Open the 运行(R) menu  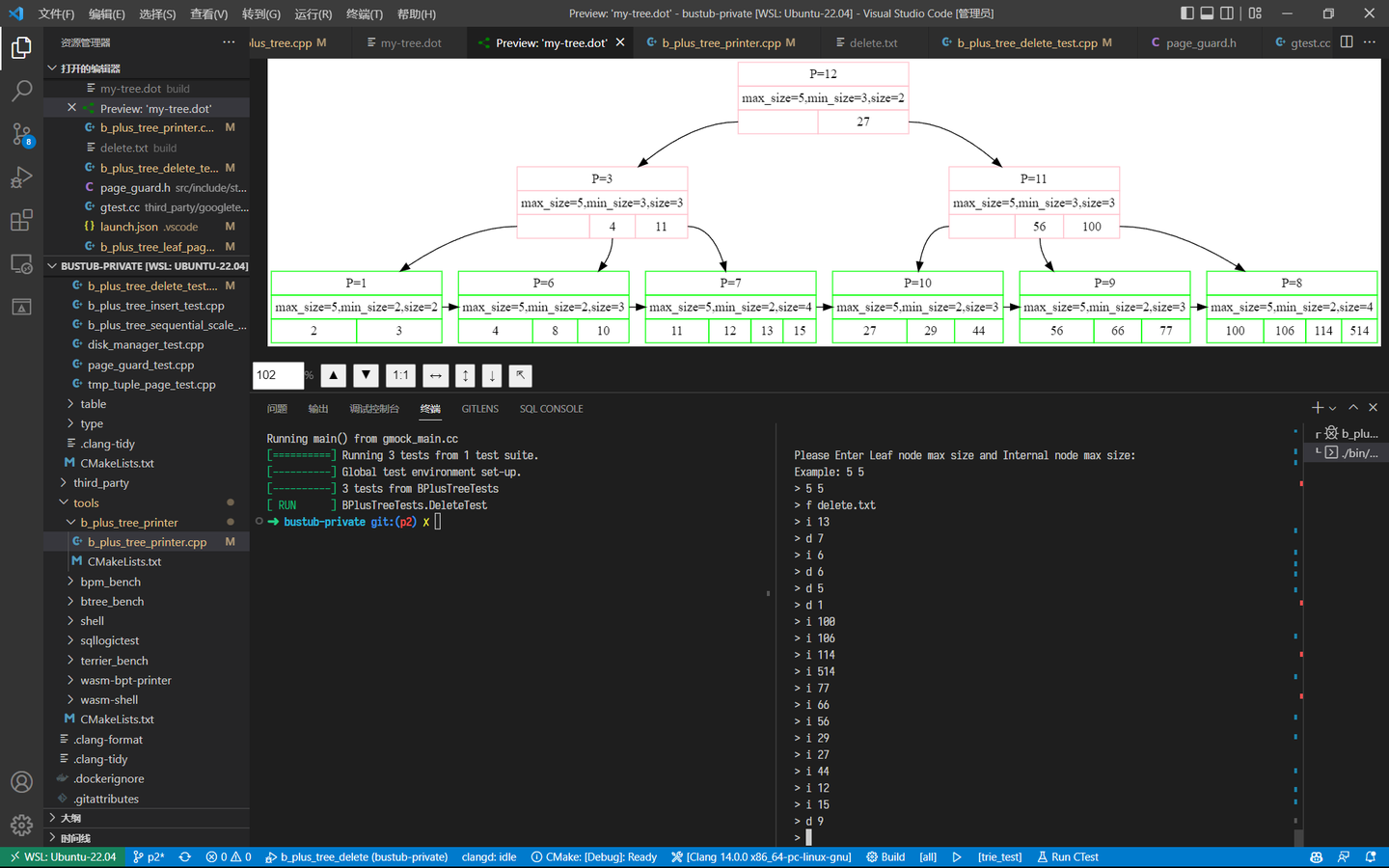click(x=313, y=14)
